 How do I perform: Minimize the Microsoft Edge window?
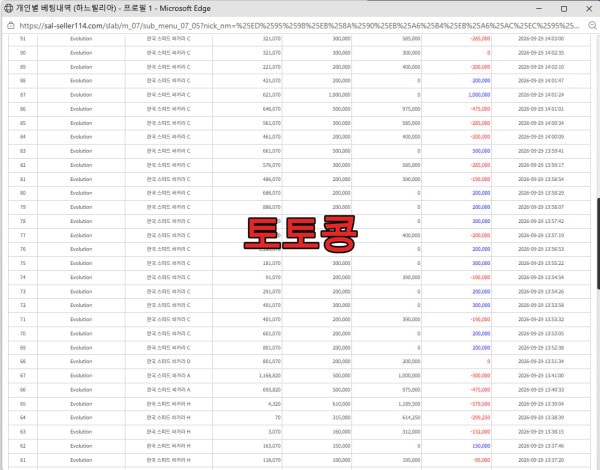(x=539, y=8)
